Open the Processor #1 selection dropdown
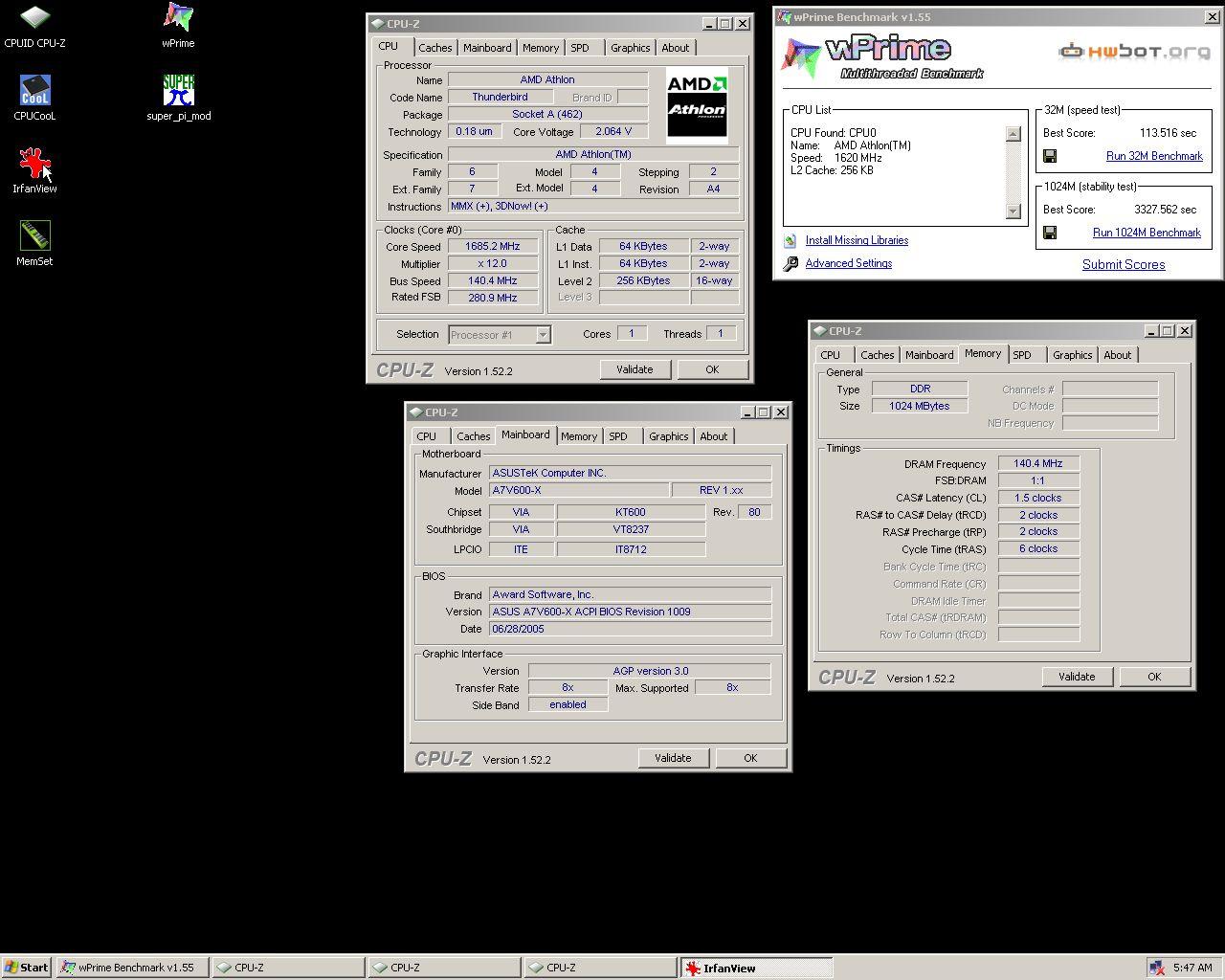This screenshot has width=1225, height=980. click(x=543, y=335)
